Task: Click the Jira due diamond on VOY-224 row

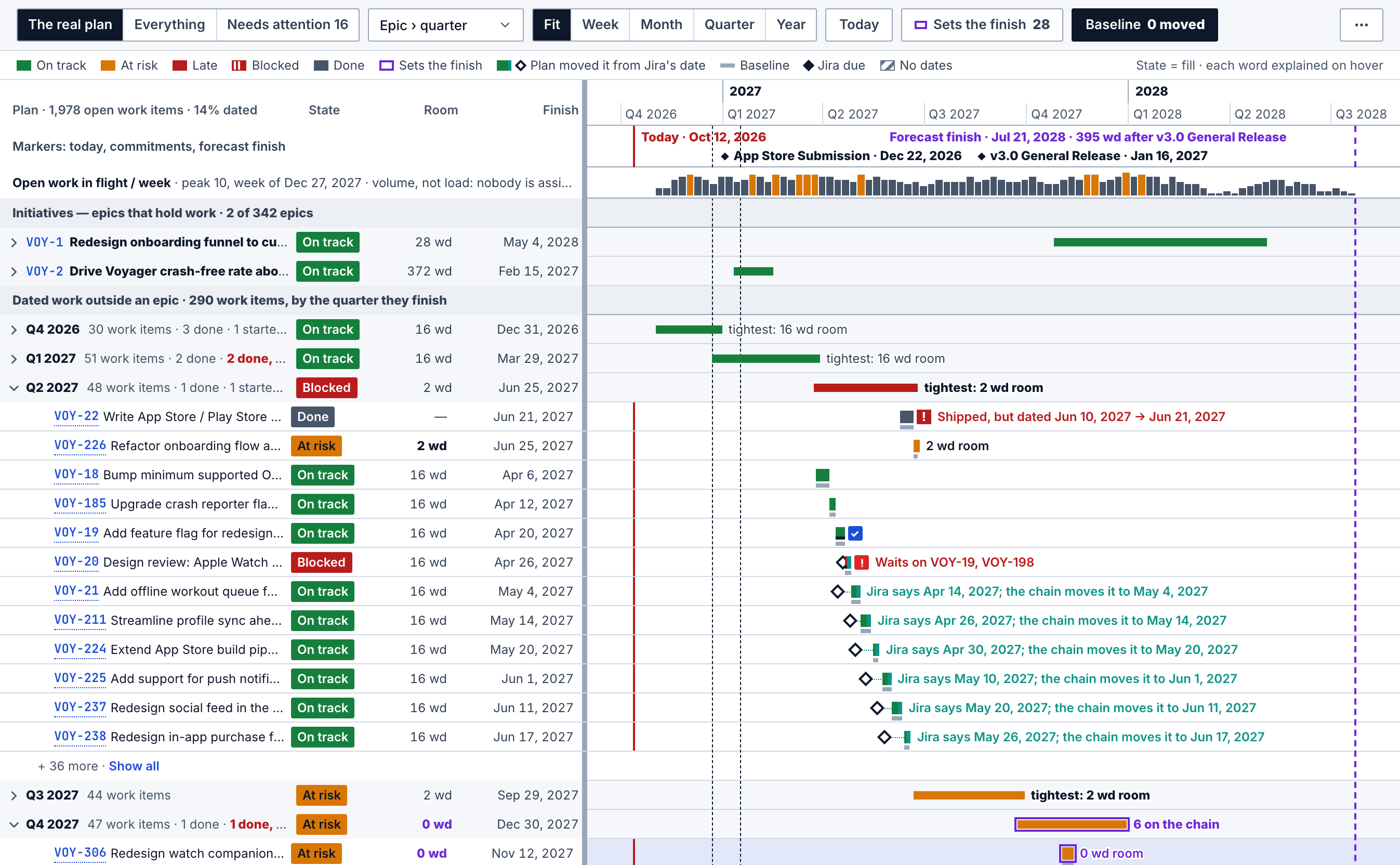Action: 855,650
